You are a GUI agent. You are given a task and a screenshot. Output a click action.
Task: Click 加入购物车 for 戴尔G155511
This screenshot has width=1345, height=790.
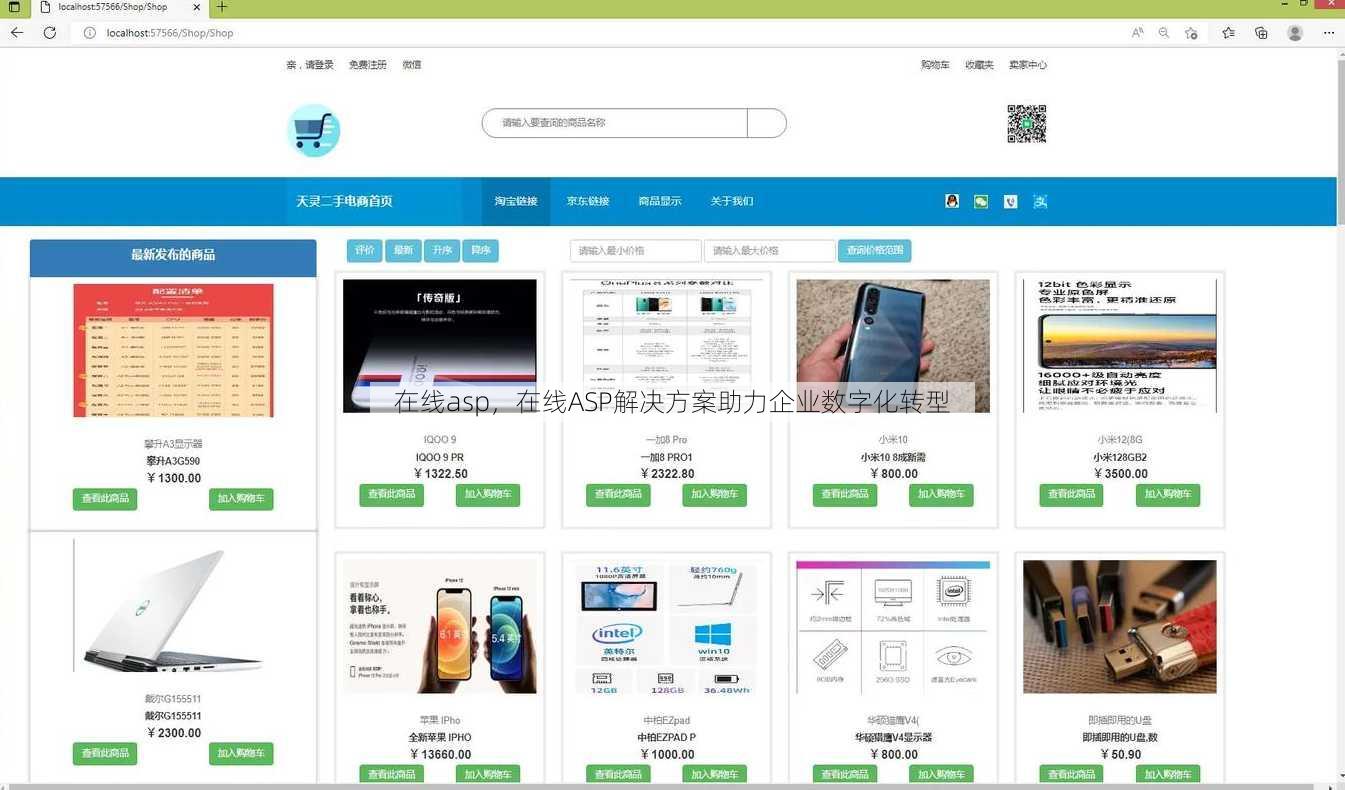pyautogui.click(x=241, y=754)
